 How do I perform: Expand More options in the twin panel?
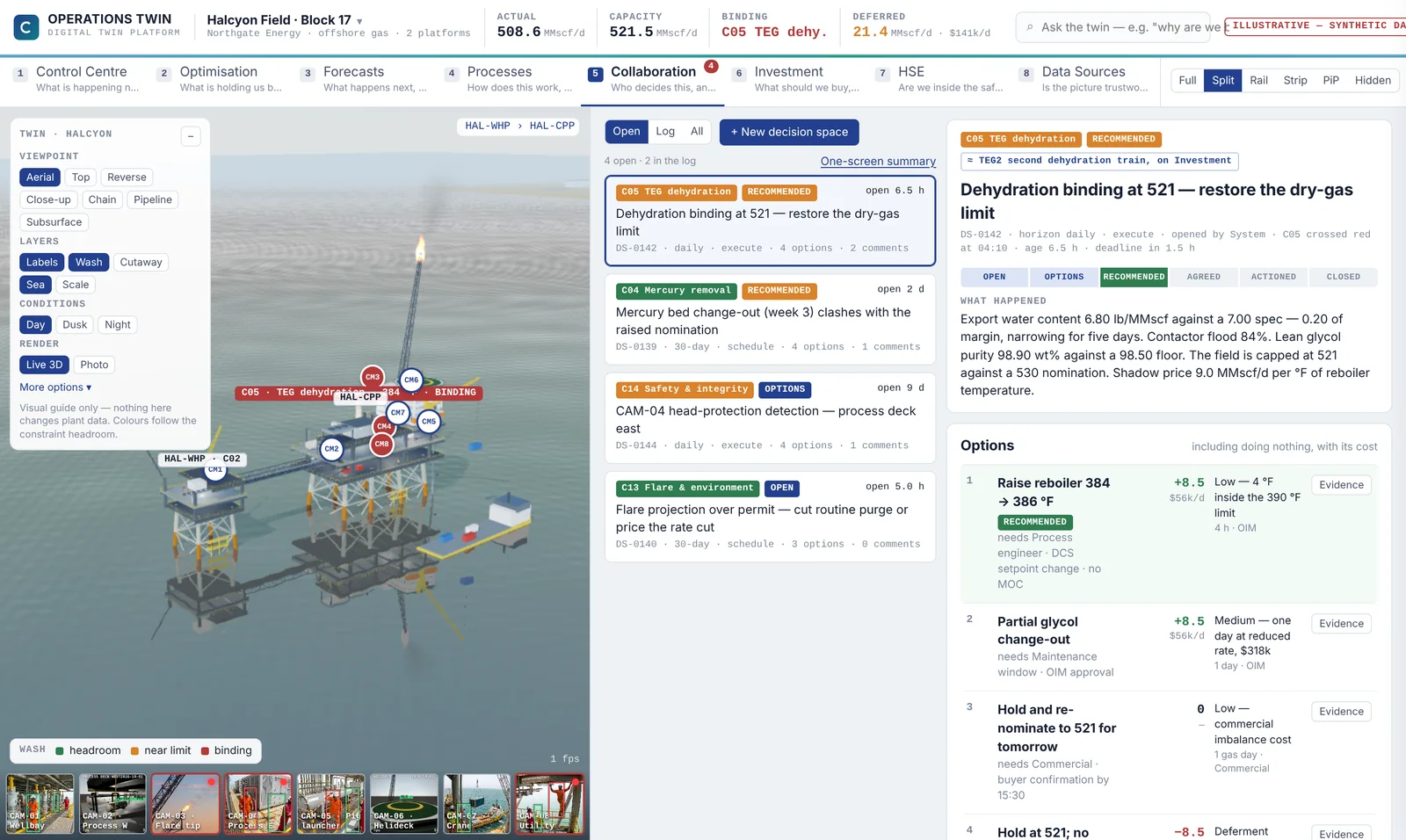pyautogui.click(x=55, y=387)
